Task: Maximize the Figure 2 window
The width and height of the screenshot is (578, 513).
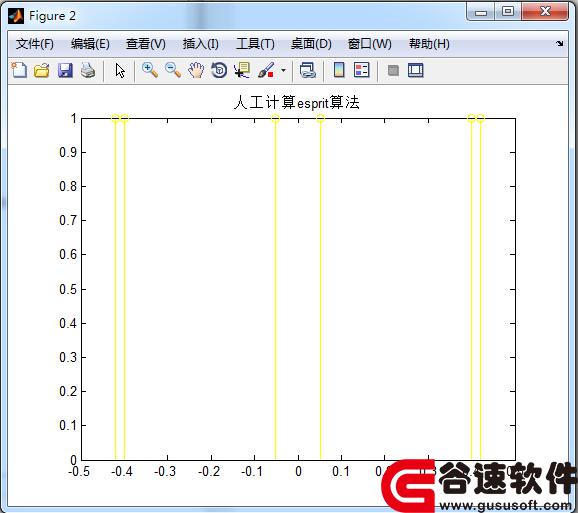Action: (508, 12)
